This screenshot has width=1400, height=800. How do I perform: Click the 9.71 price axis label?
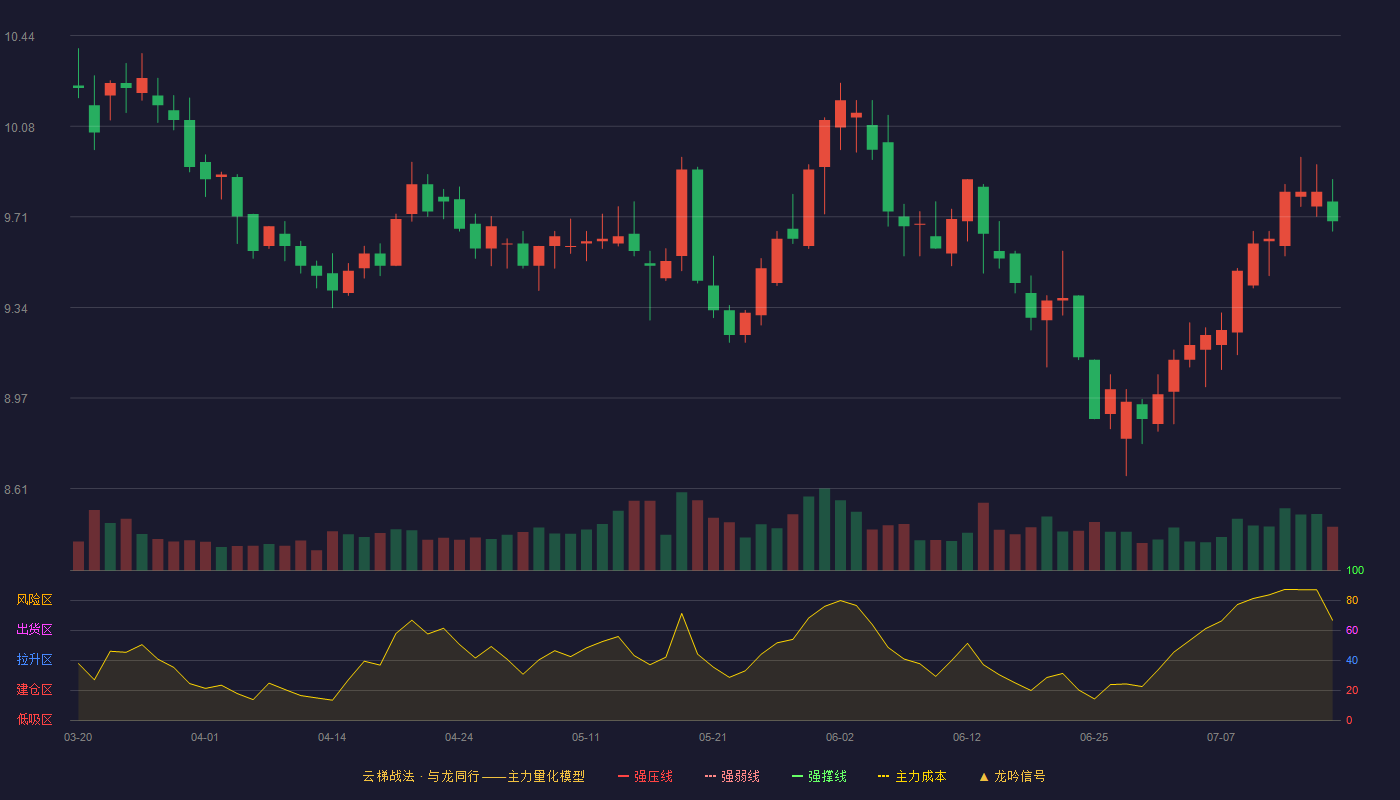16,218
